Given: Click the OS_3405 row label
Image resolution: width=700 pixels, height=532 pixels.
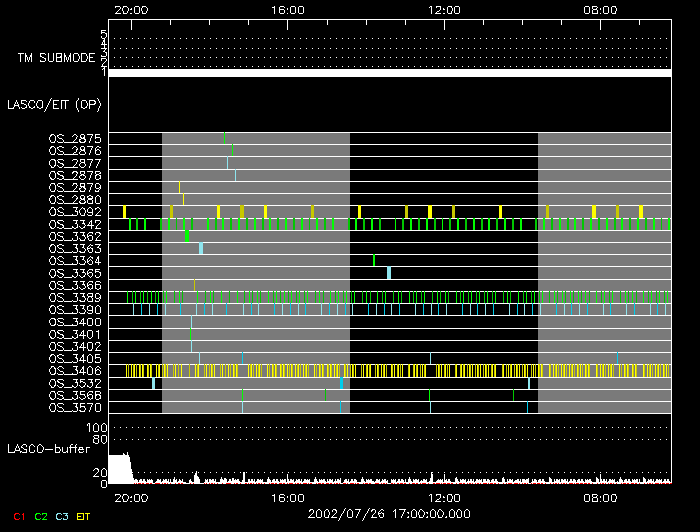Looking at the screenshot, I should 75,358.
